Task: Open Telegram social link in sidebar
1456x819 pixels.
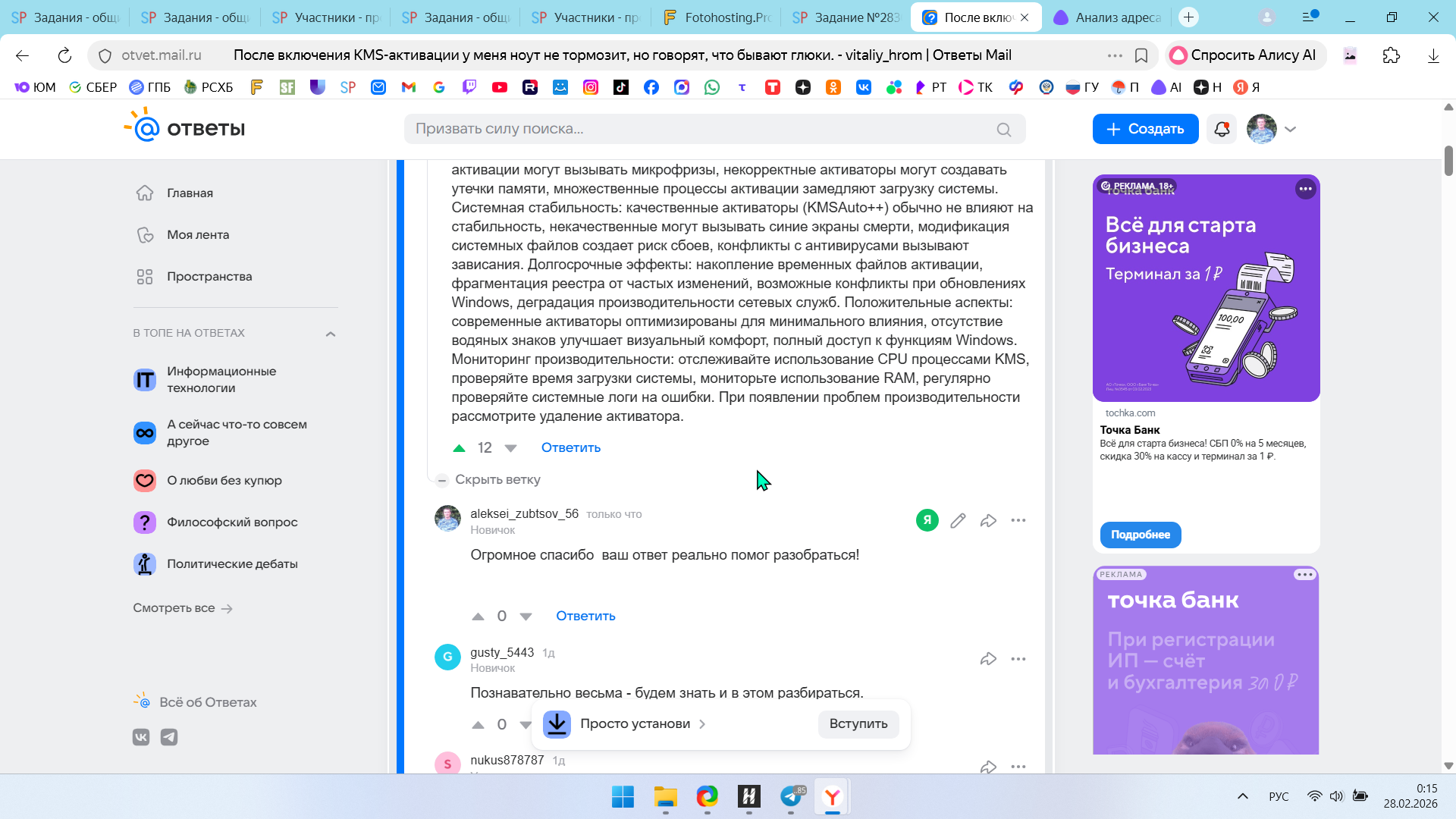Action: [x=169, y=737]
